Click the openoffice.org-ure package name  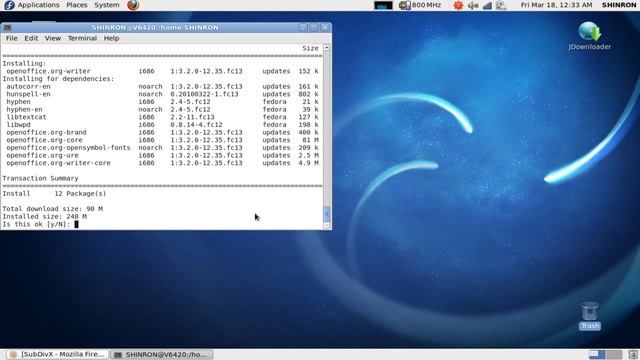[42, 156]
